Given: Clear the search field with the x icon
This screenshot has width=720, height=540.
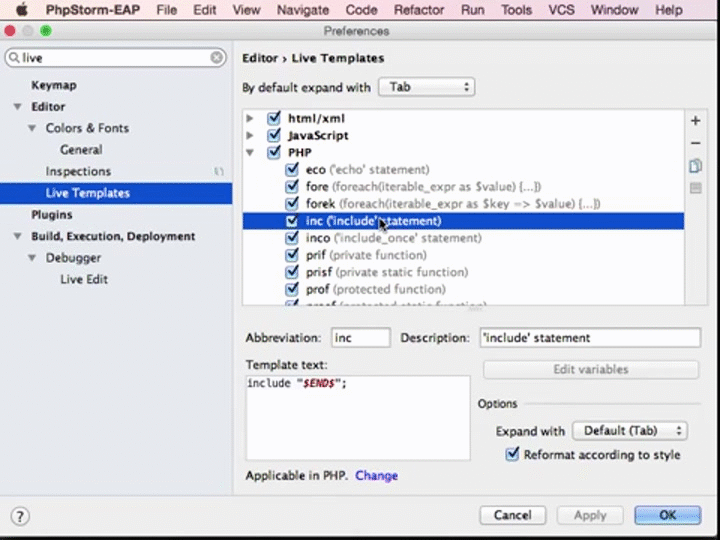Looking at the screenshot, I should point(216,57).
